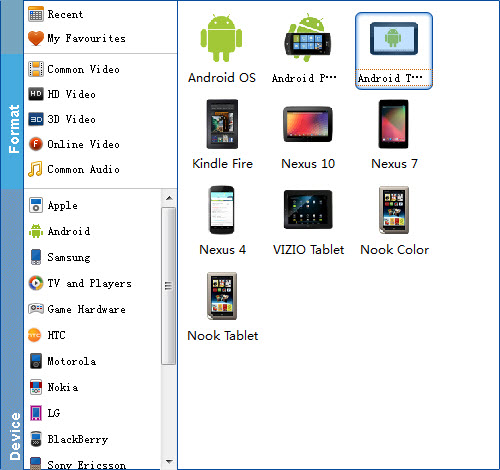
Task: Select the Nexus 7 device icon
Action: click(x=393, y=124)
